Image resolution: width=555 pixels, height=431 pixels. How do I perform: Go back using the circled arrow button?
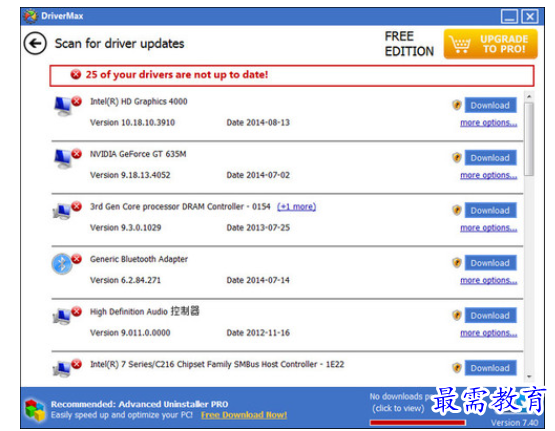(x=35, y=44)
